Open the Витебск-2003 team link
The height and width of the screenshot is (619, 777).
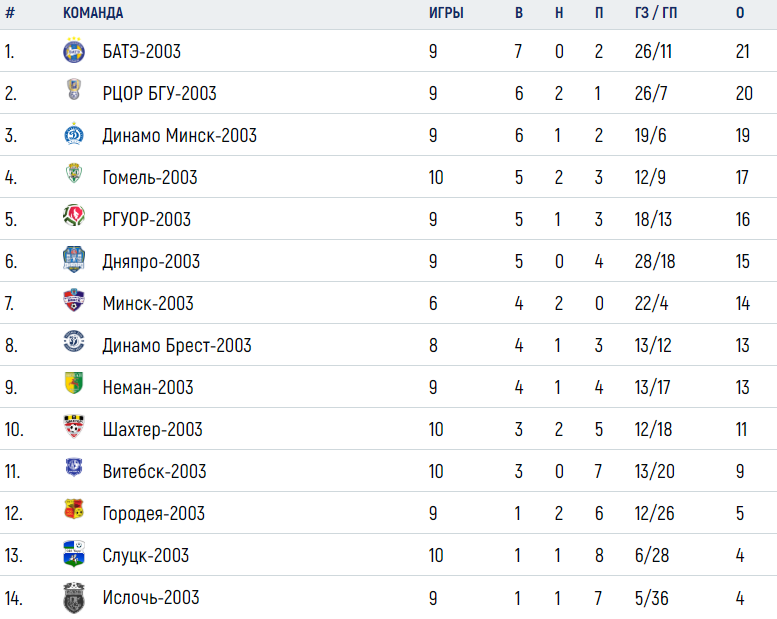pos(154,471)
